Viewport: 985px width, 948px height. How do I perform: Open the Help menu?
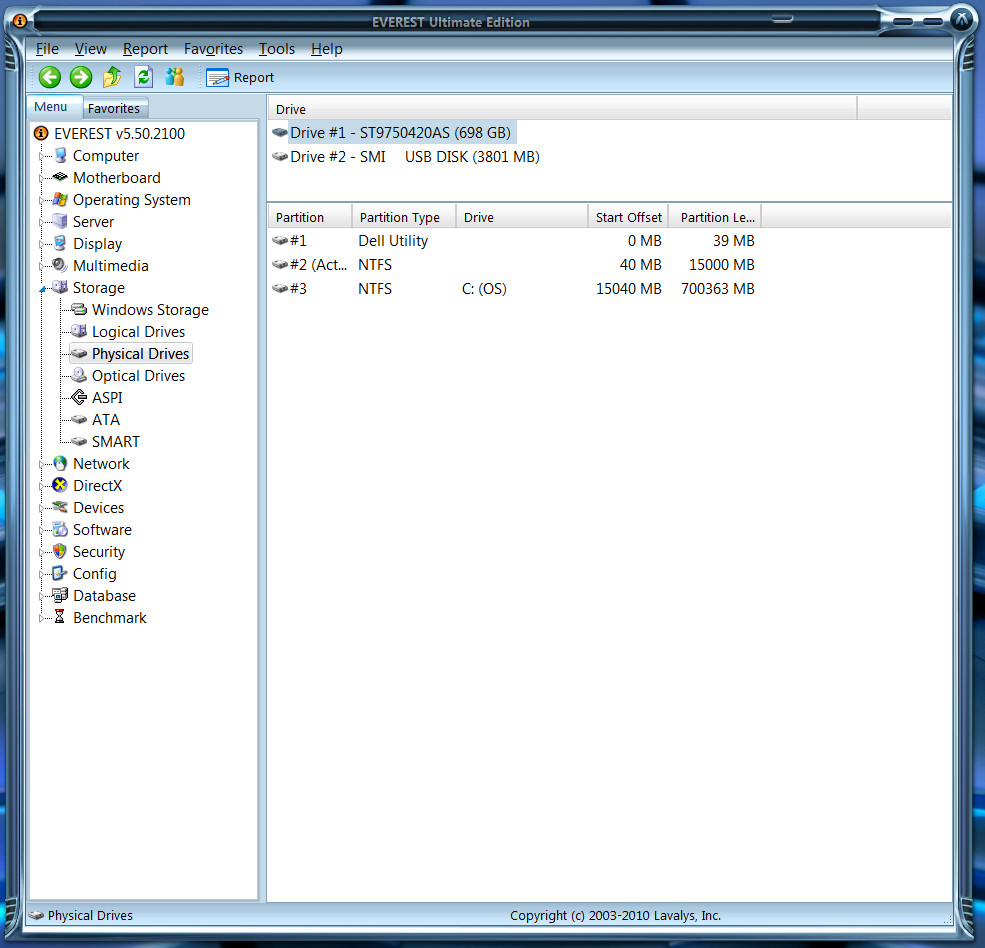(327, 49)
